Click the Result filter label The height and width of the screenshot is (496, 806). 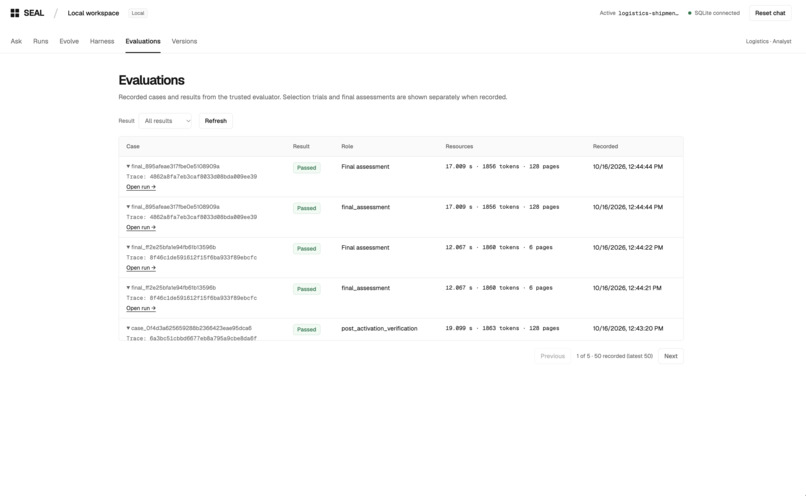(x=126, y=121)
